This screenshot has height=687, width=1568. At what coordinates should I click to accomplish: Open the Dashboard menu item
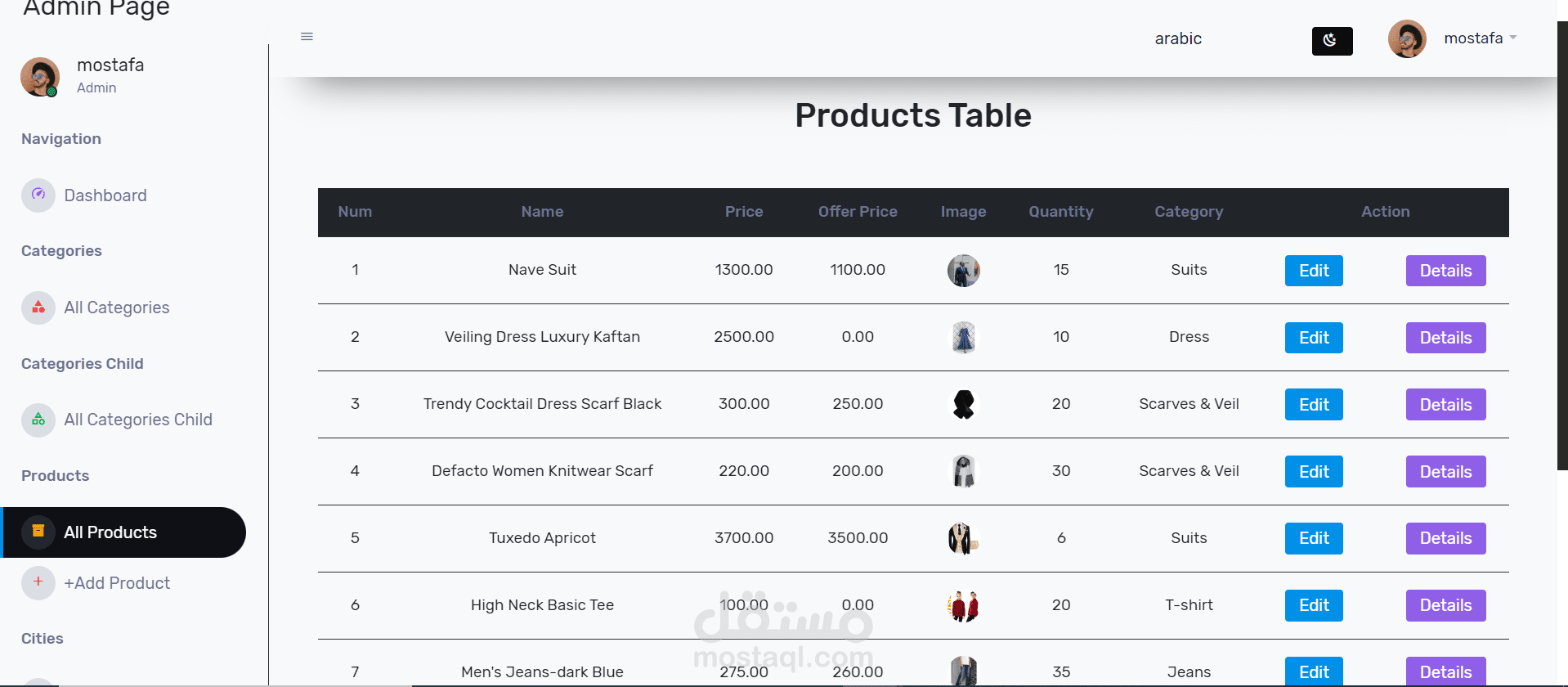[x=105, y=195]
